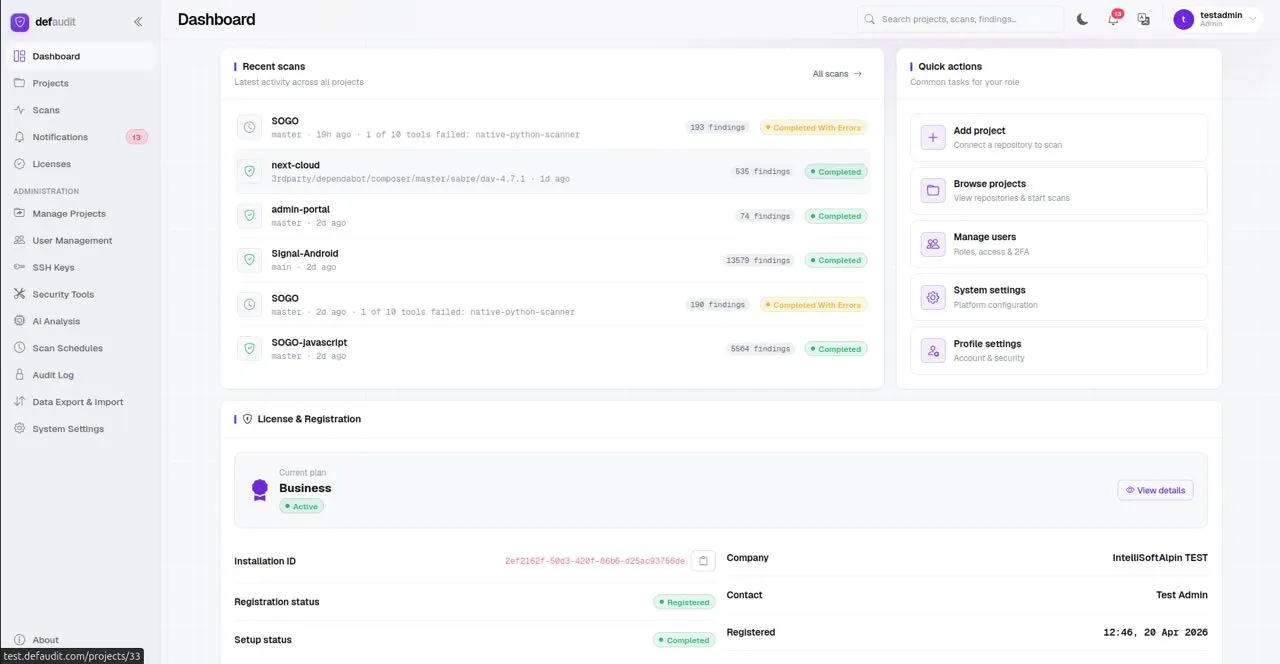
Task: Open the next-cloud scan entry
Action: 552,171
